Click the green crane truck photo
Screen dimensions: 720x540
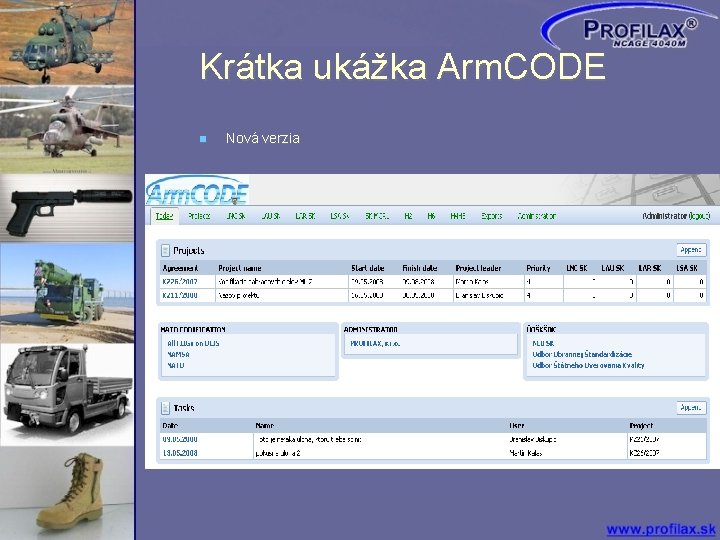coord(67,293)
